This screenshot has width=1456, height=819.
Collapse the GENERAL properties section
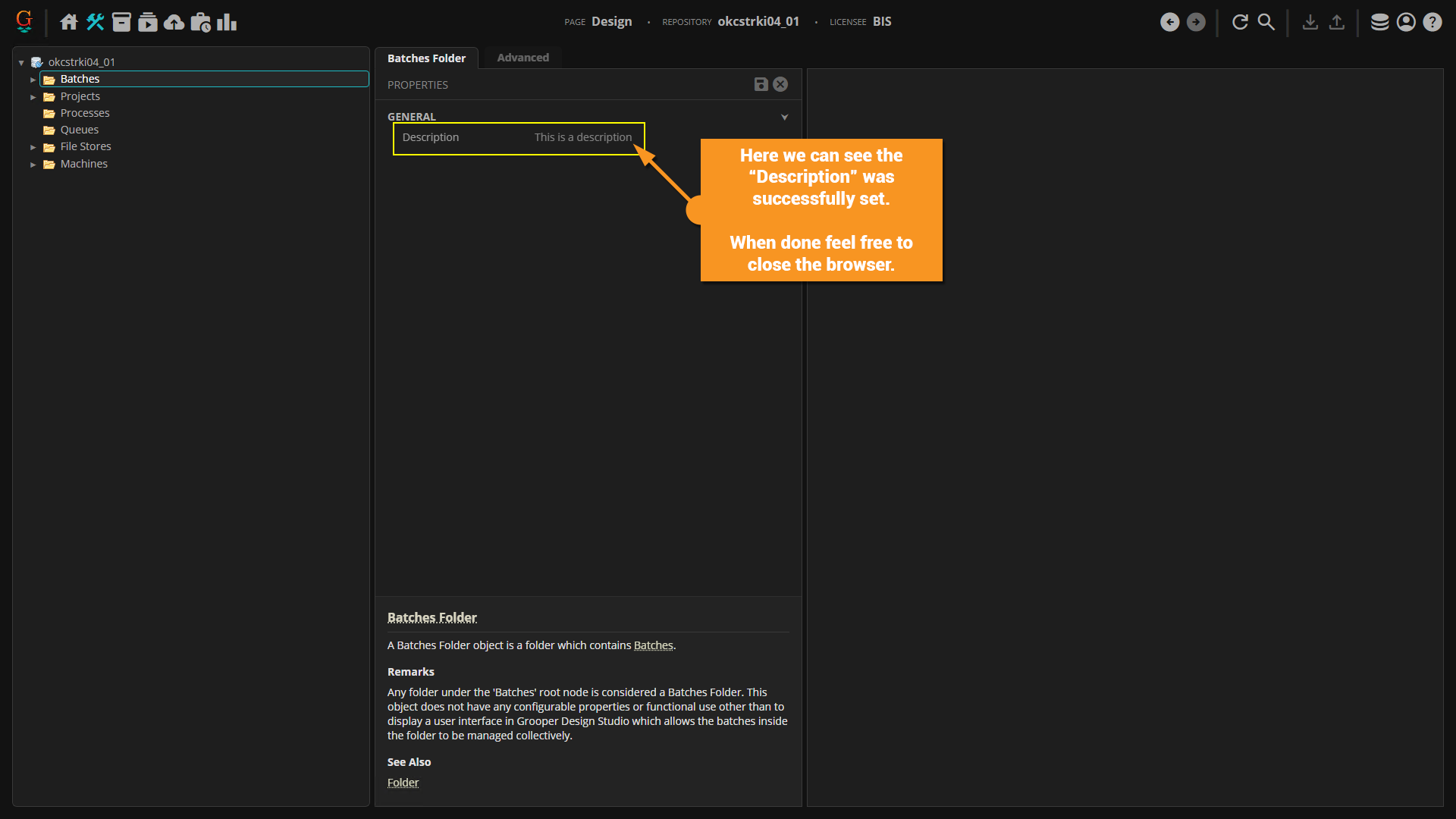coord(784,117)
